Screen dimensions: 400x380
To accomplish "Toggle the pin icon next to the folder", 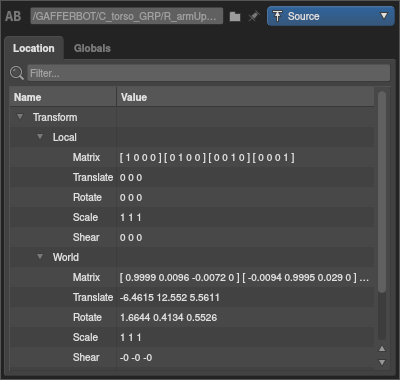I will [x=254, y=16].
